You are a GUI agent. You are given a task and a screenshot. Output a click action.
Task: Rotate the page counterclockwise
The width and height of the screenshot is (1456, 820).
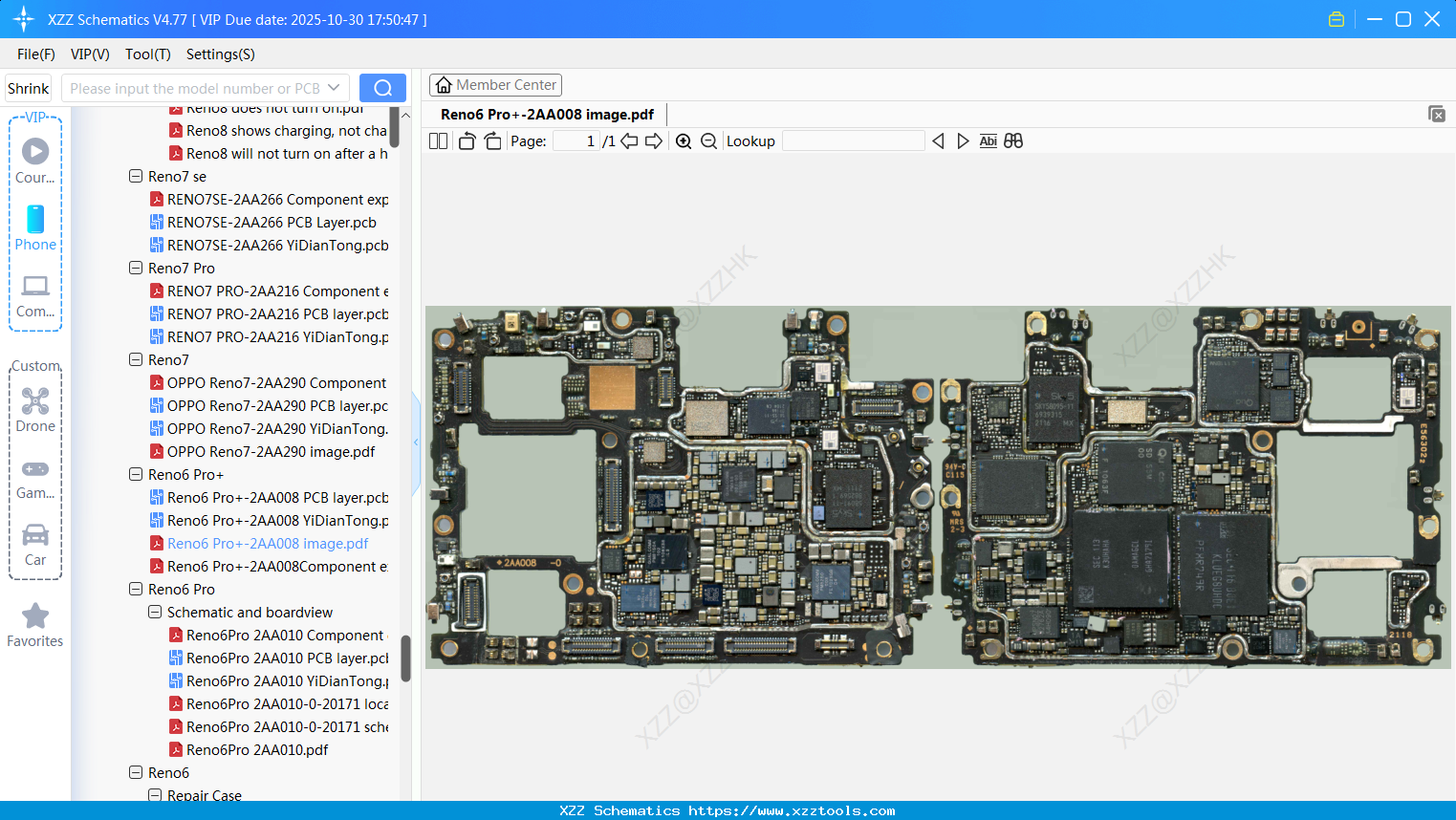tap(467, 141)
